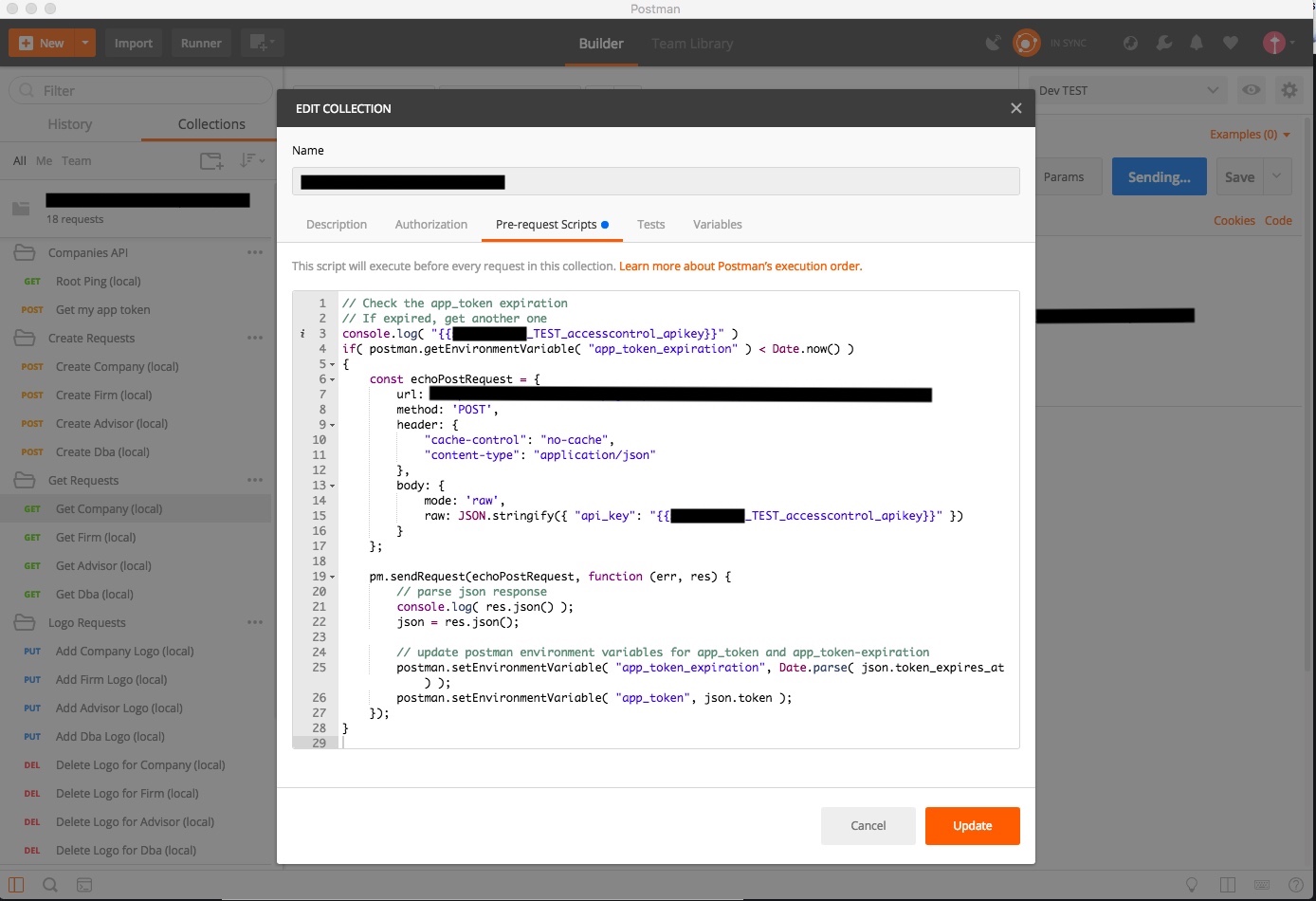Open manage environments gear icon
Image resolution: width=1316 pixels, height=901 pixels.
1289,90
